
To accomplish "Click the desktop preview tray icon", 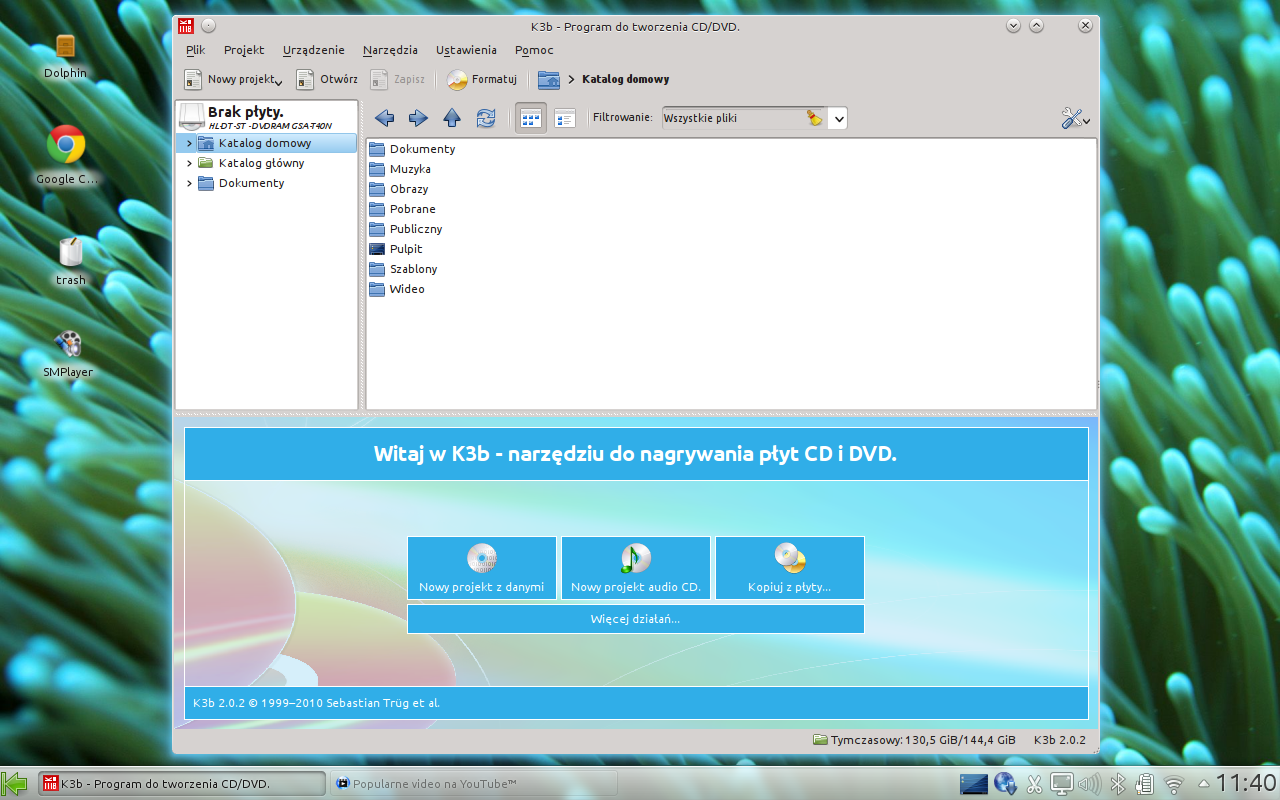I will pos(974,784).
